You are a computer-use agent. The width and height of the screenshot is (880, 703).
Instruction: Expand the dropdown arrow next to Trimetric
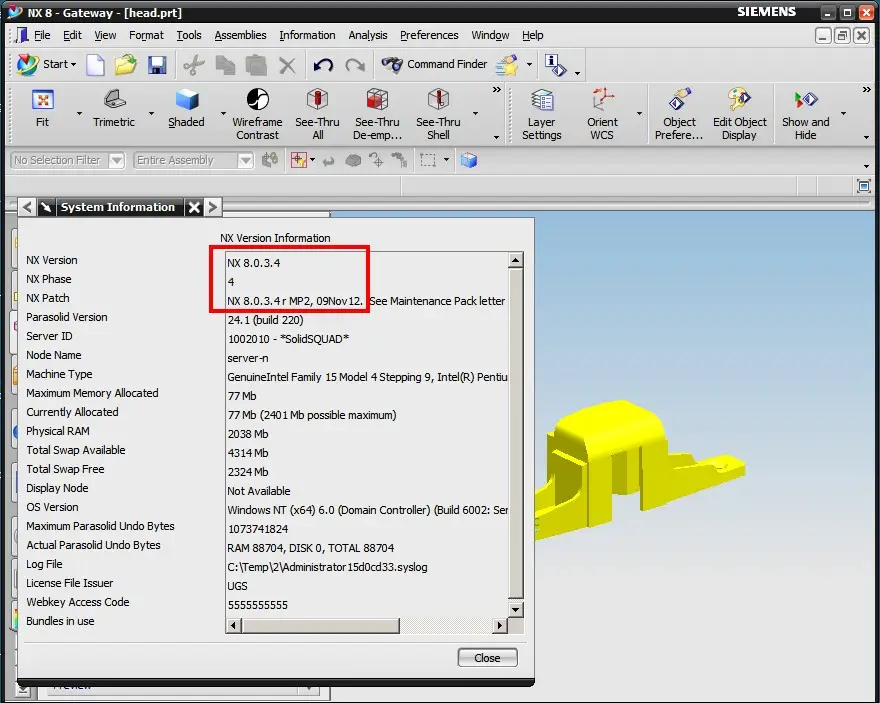point(151,113)
